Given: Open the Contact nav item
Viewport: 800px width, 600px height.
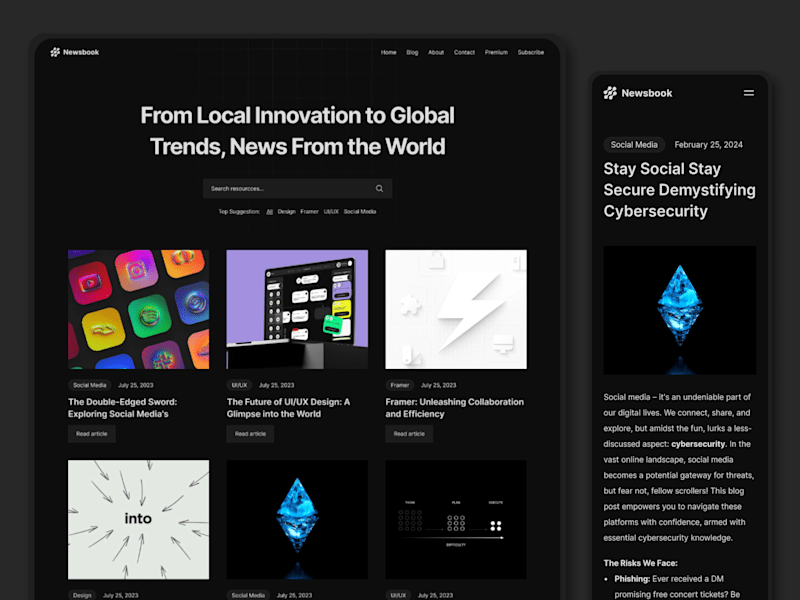Looking at the screenshot, I should point(464,52).
